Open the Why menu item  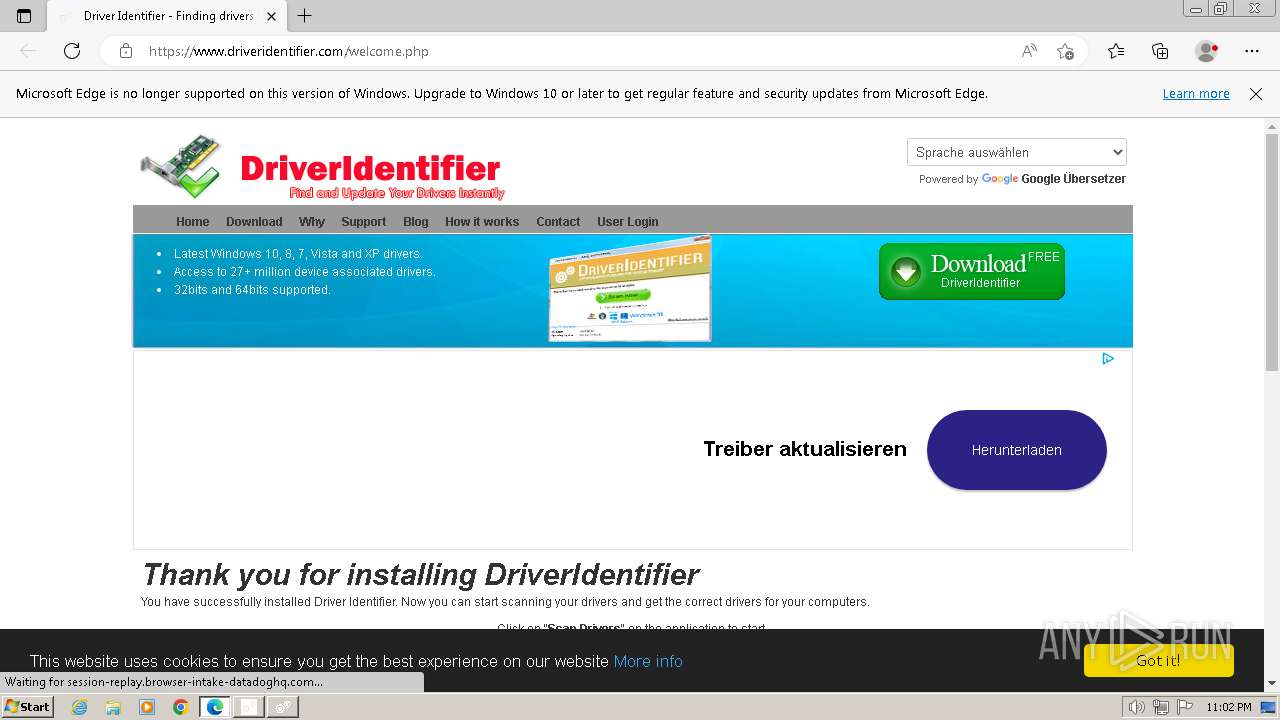pos(312,222)
